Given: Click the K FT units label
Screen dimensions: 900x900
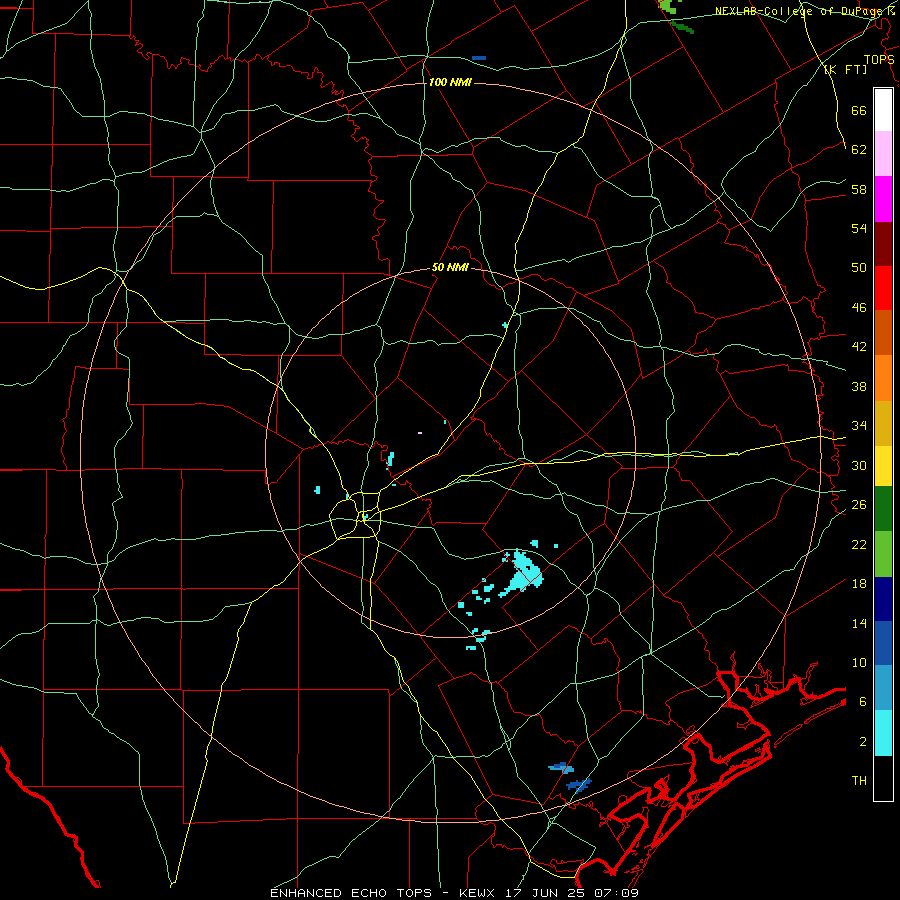Looking at the screenshot, I should [846, 70].
